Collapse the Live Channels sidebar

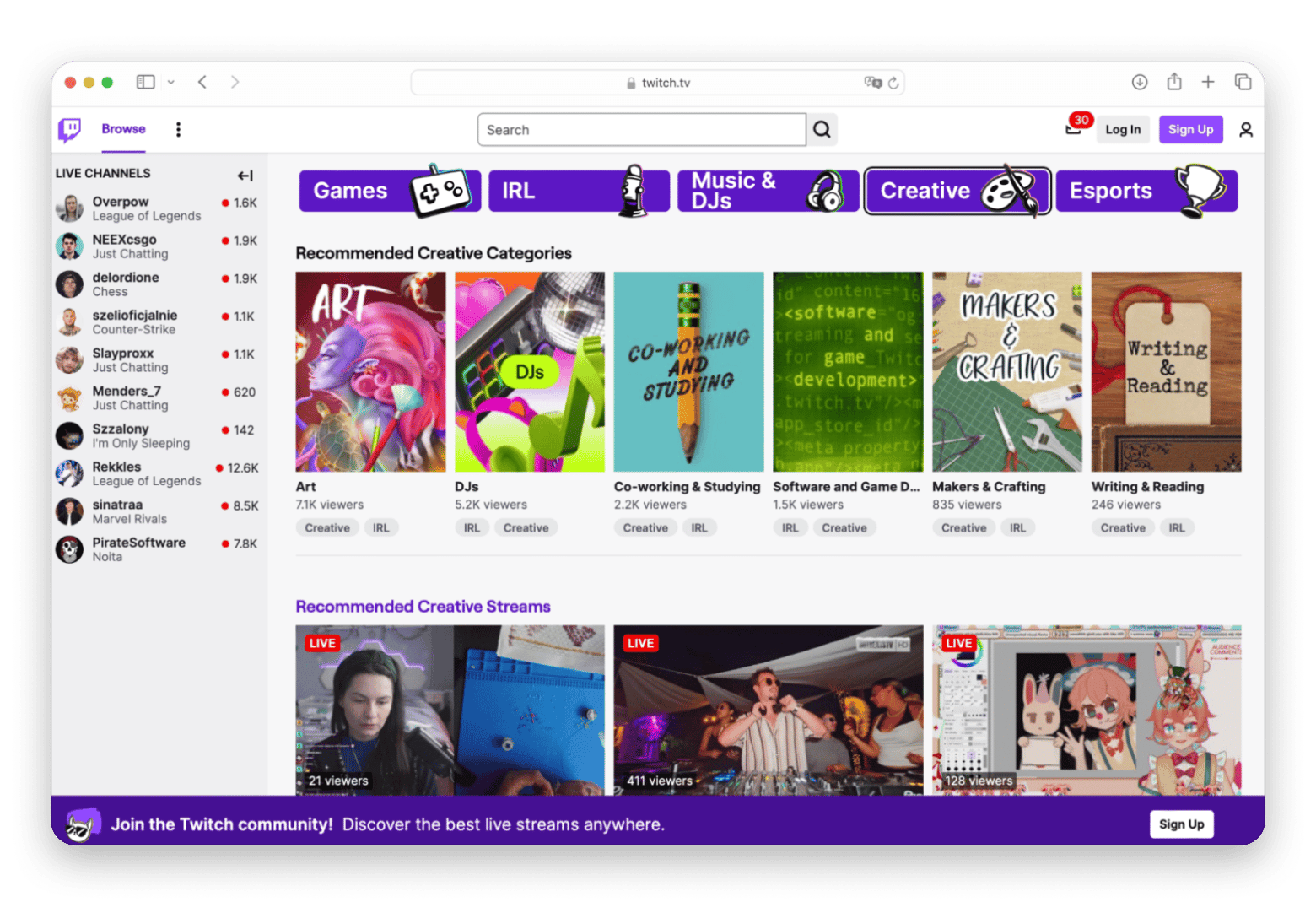pos(245,176)
